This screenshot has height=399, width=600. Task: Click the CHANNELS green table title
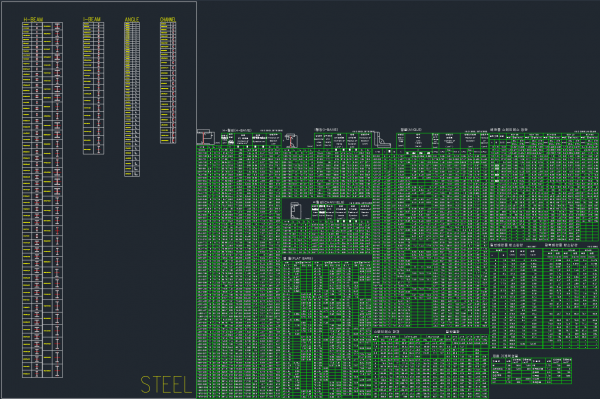pyautogui.click(x=328, y=202)
